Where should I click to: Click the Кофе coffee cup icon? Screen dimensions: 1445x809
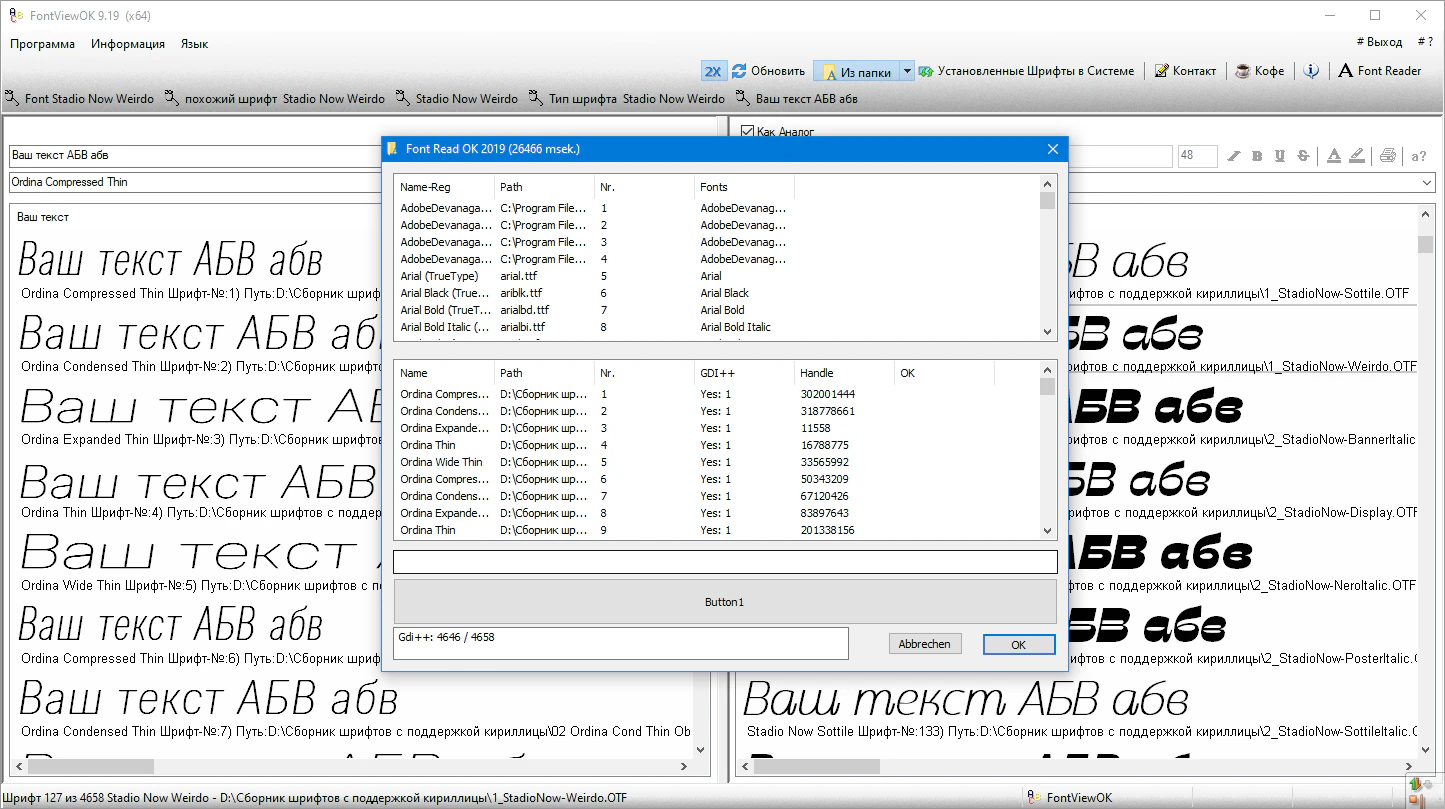pos(1243,71)
